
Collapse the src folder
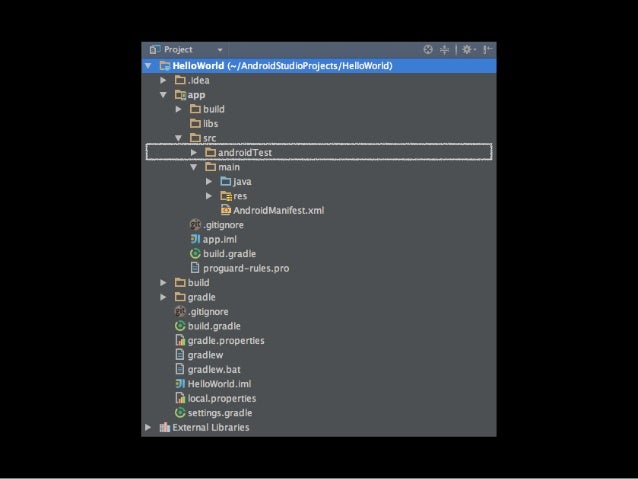pyautogui.click(x=178, y=138)
